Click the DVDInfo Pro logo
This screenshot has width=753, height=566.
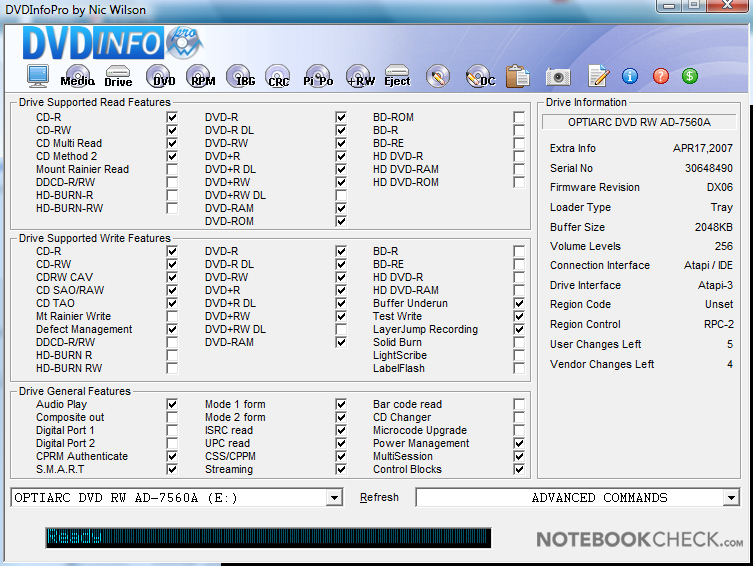(x=113, y=43)
